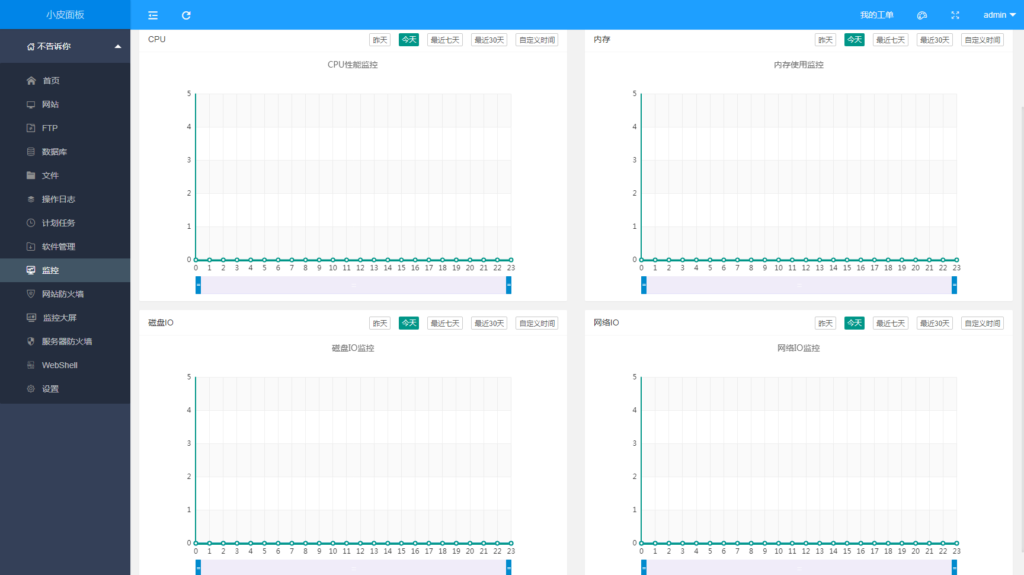Viewport: 1024px width, 575px height.
Task: Click the 监控 monitoring icon in sidebar
Action: click(31, 270)
